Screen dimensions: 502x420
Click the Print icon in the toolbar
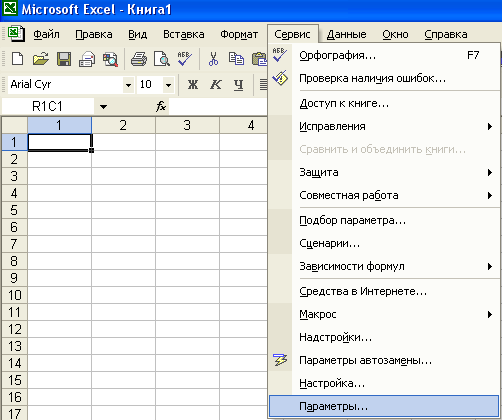pos(139,59)
